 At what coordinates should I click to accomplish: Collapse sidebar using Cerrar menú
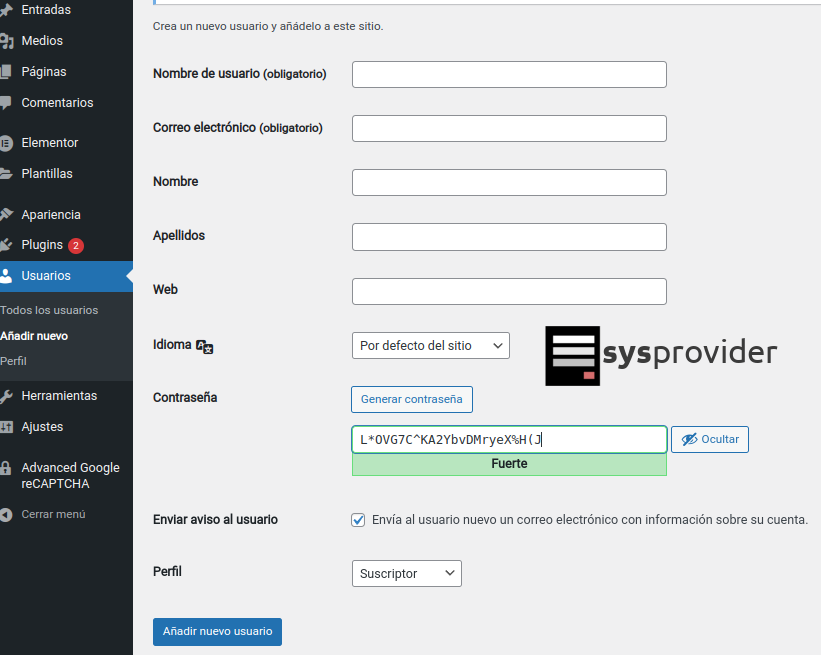click(x=53, y=514)
